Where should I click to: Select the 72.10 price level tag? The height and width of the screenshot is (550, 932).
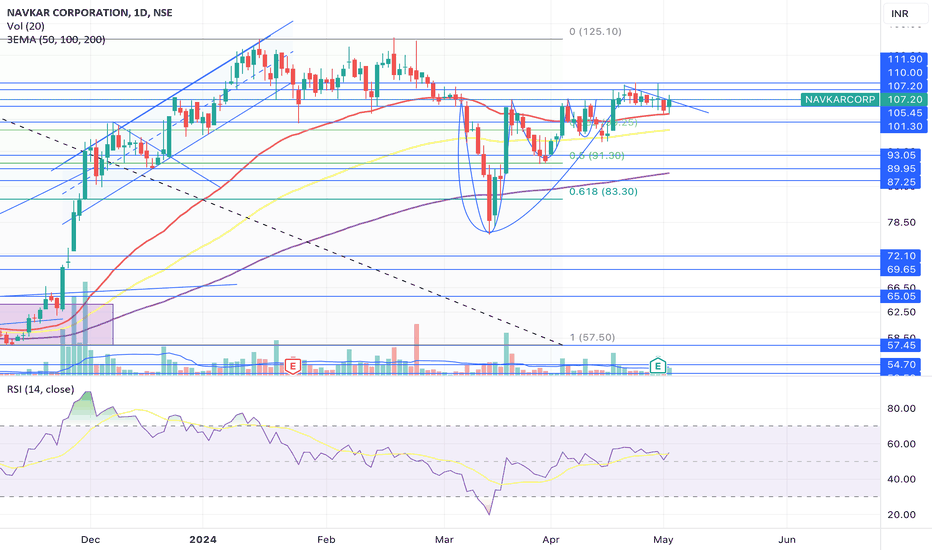[901, 256]
